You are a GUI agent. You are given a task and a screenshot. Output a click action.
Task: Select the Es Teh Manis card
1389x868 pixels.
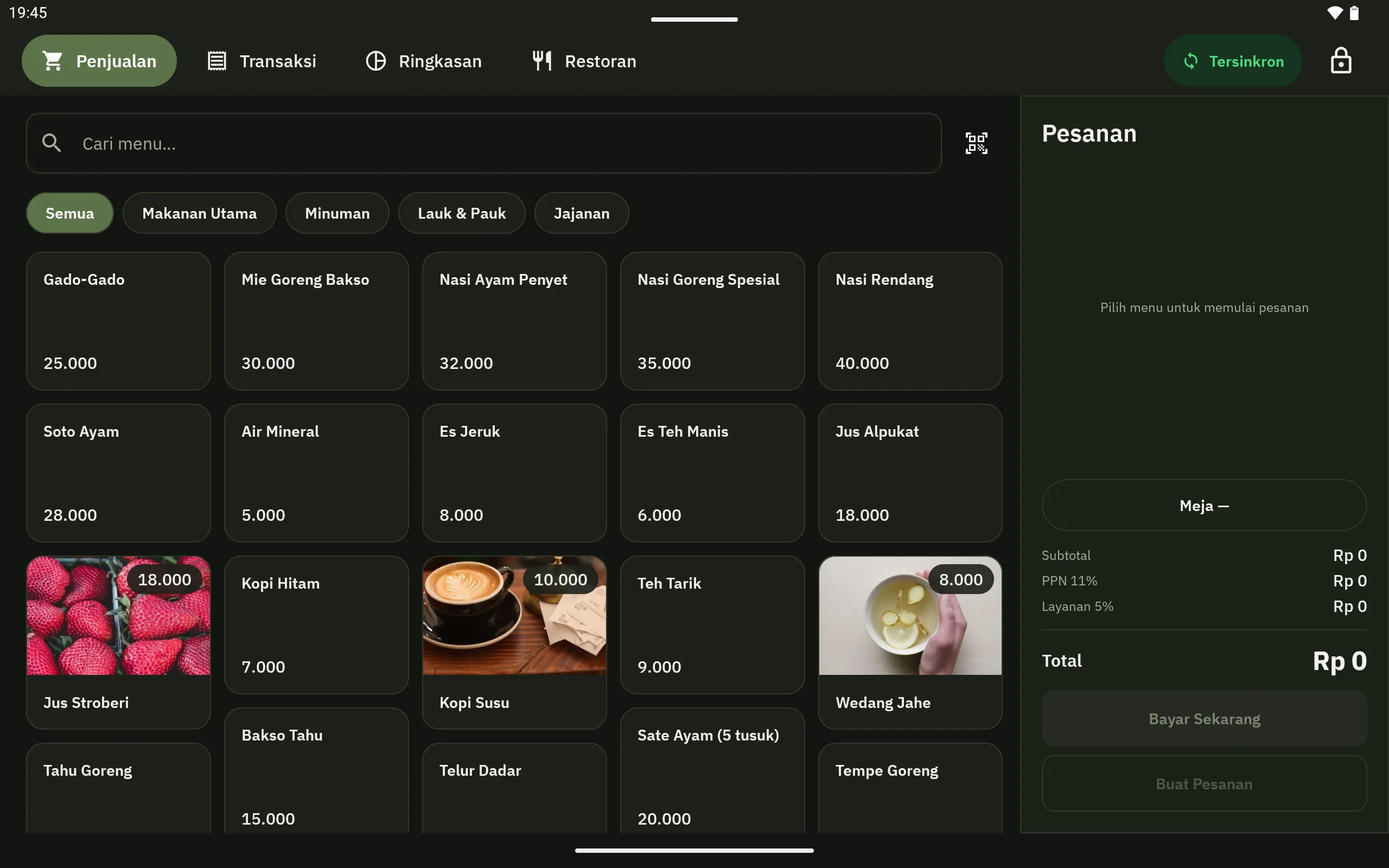pos(712,473)
